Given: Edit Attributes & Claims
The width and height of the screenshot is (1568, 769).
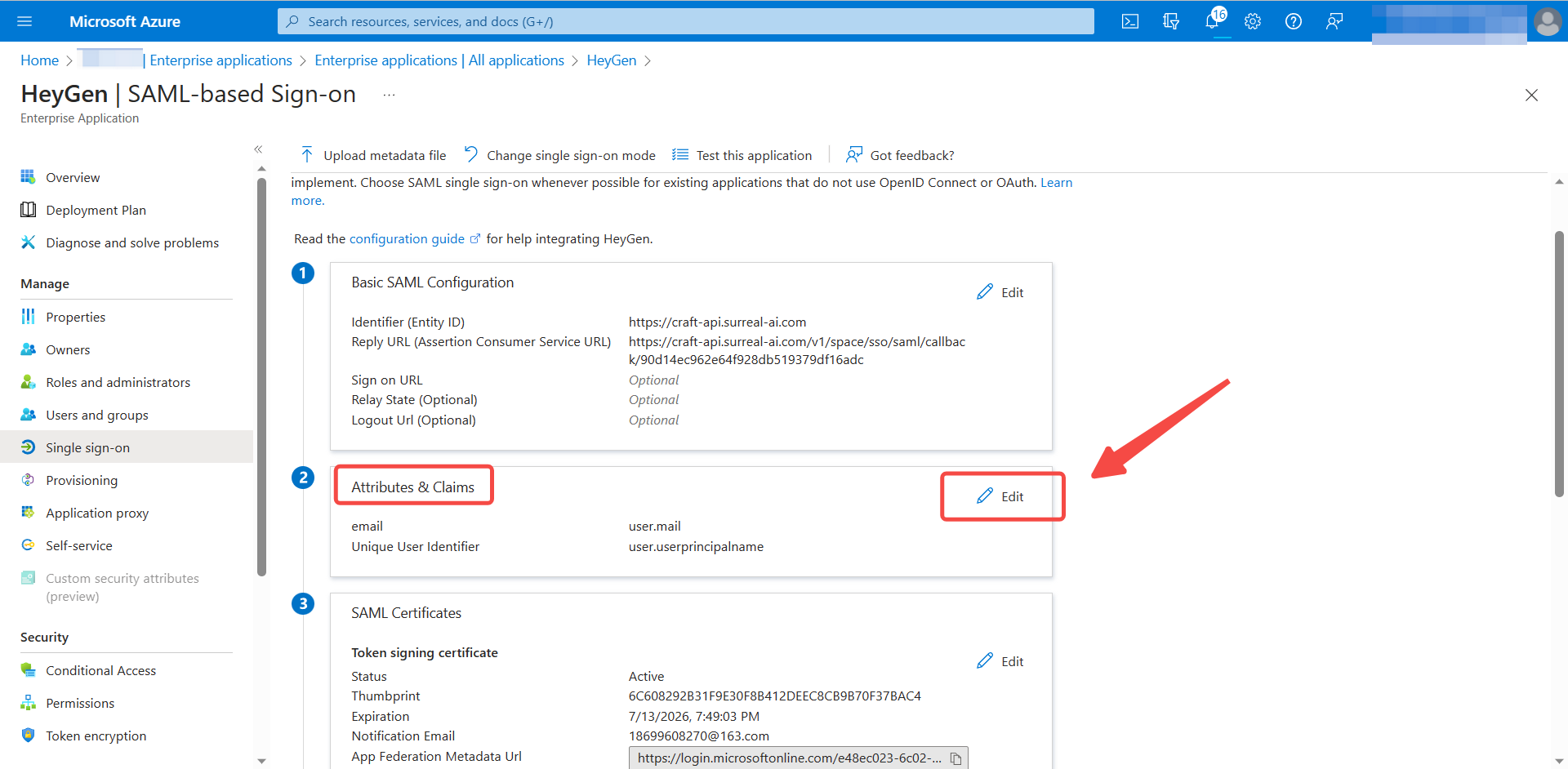Looking at the screenshot, I should click(x=1000, y=496).
